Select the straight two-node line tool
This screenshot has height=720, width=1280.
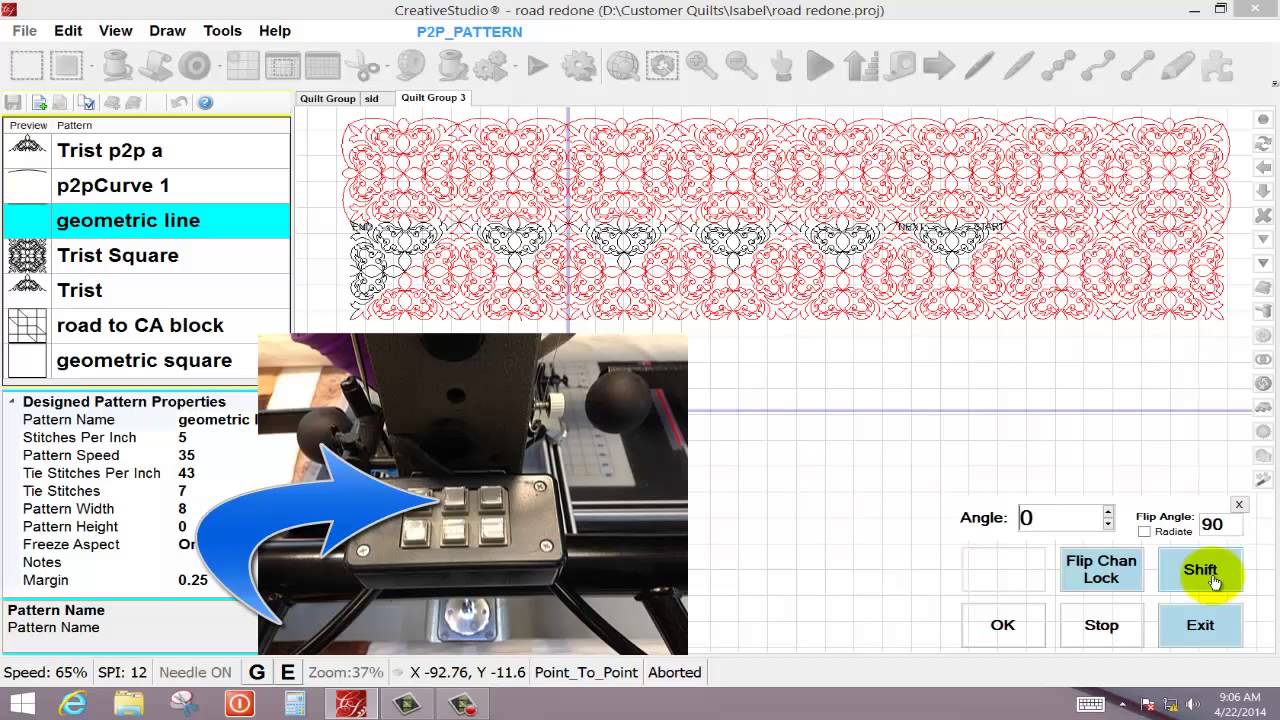click(1137, 67)
